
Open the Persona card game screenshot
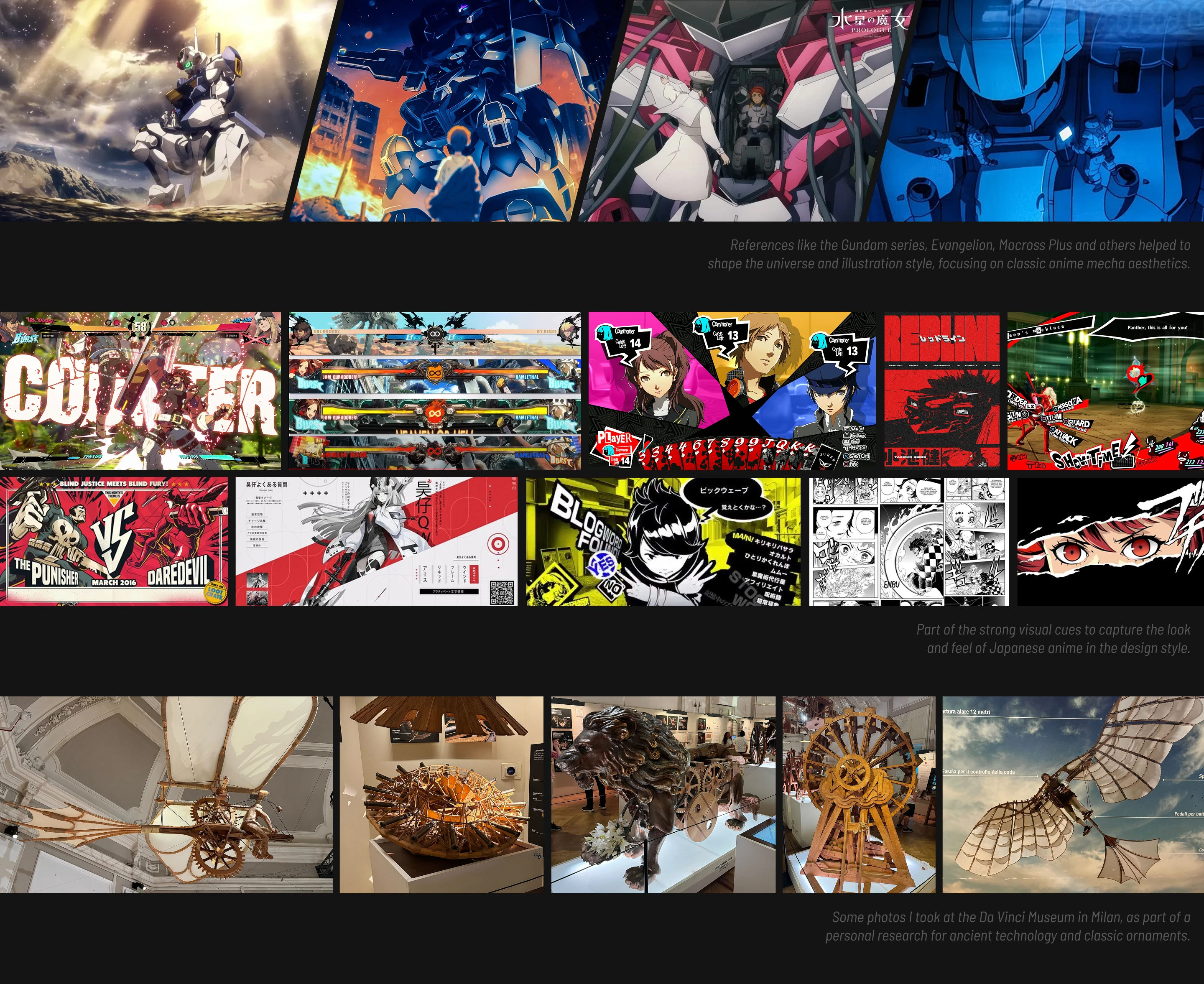(x=732, y=390)
